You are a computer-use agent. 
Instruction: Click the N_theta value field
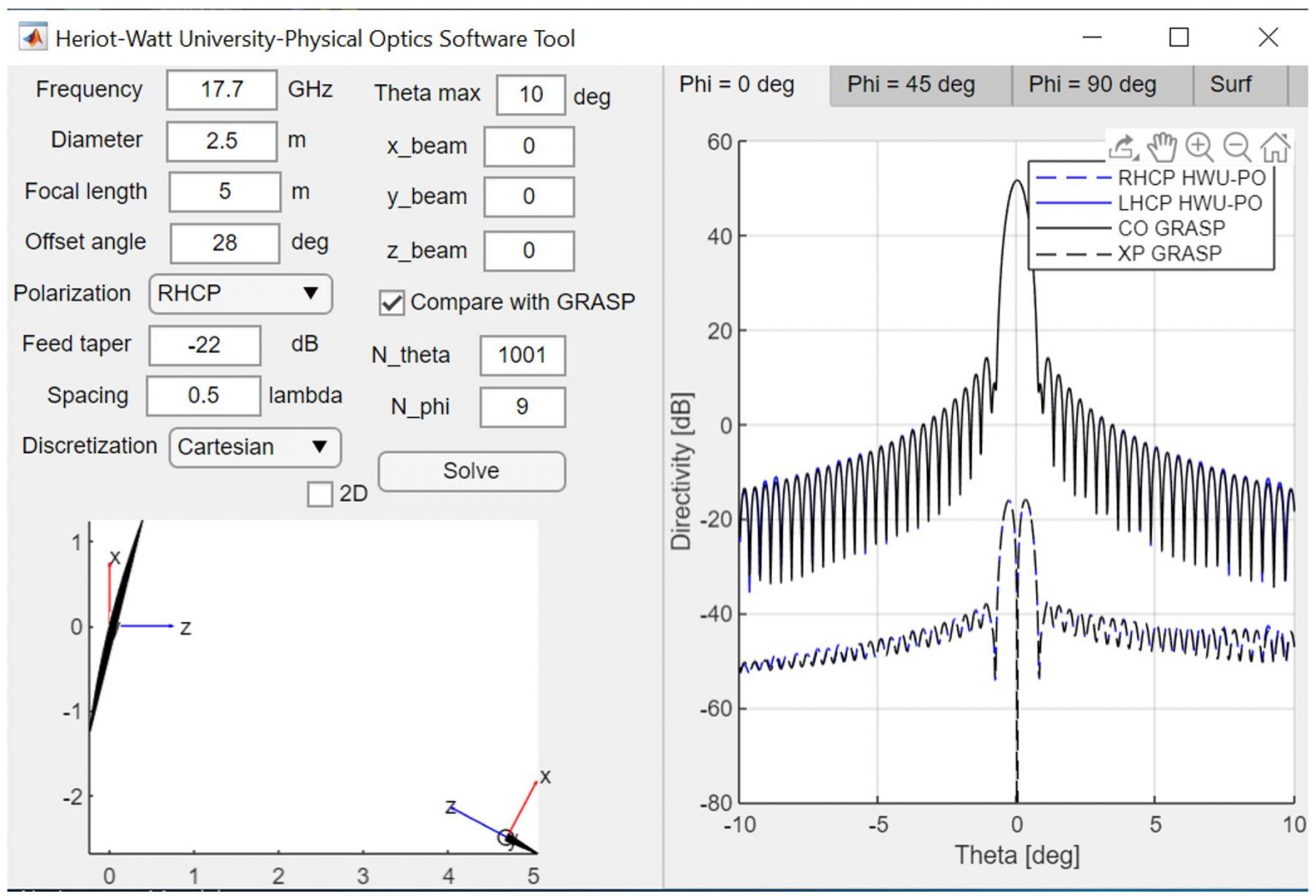click(522, 355)
